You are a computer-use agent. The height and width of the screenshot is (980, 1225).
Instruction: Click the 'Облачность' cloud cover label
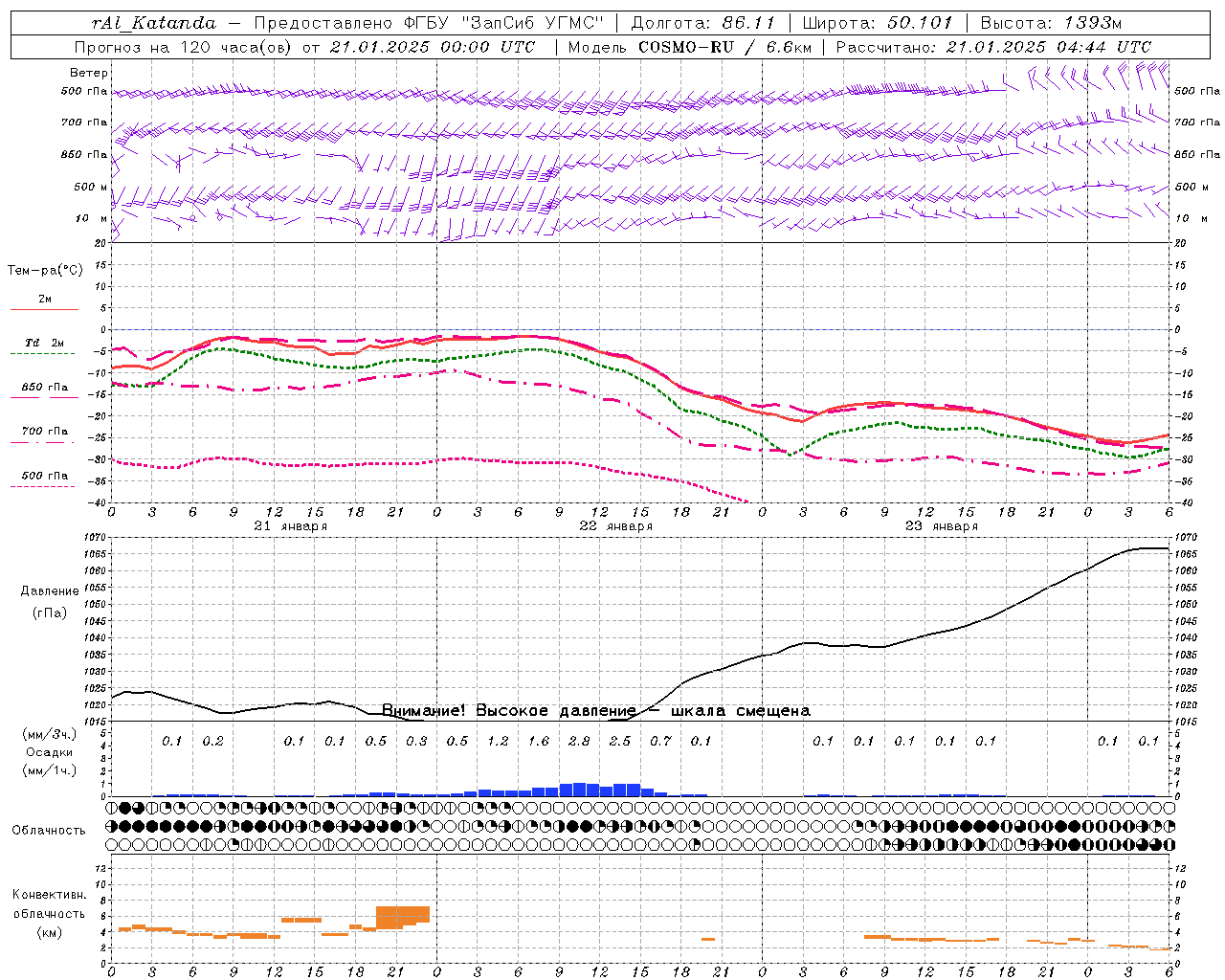[49, 830]
